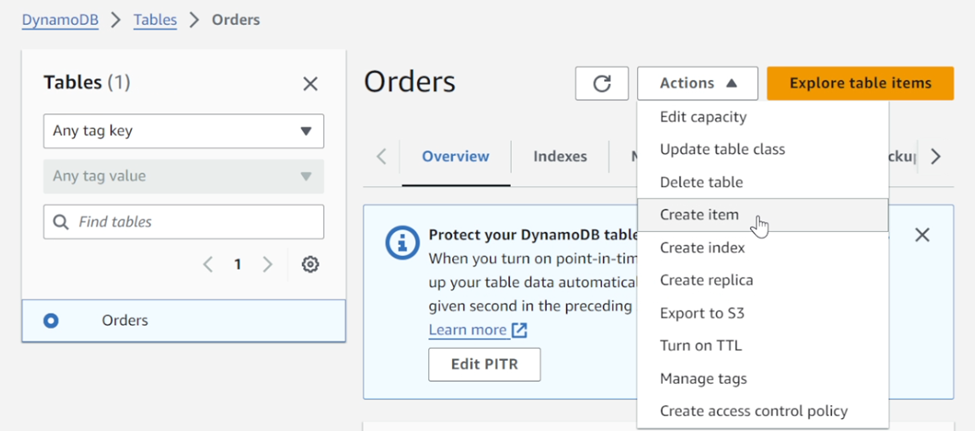Select Create item in Actions menu
The width and height of the screenshot is (975, 431).
[762, 215]
